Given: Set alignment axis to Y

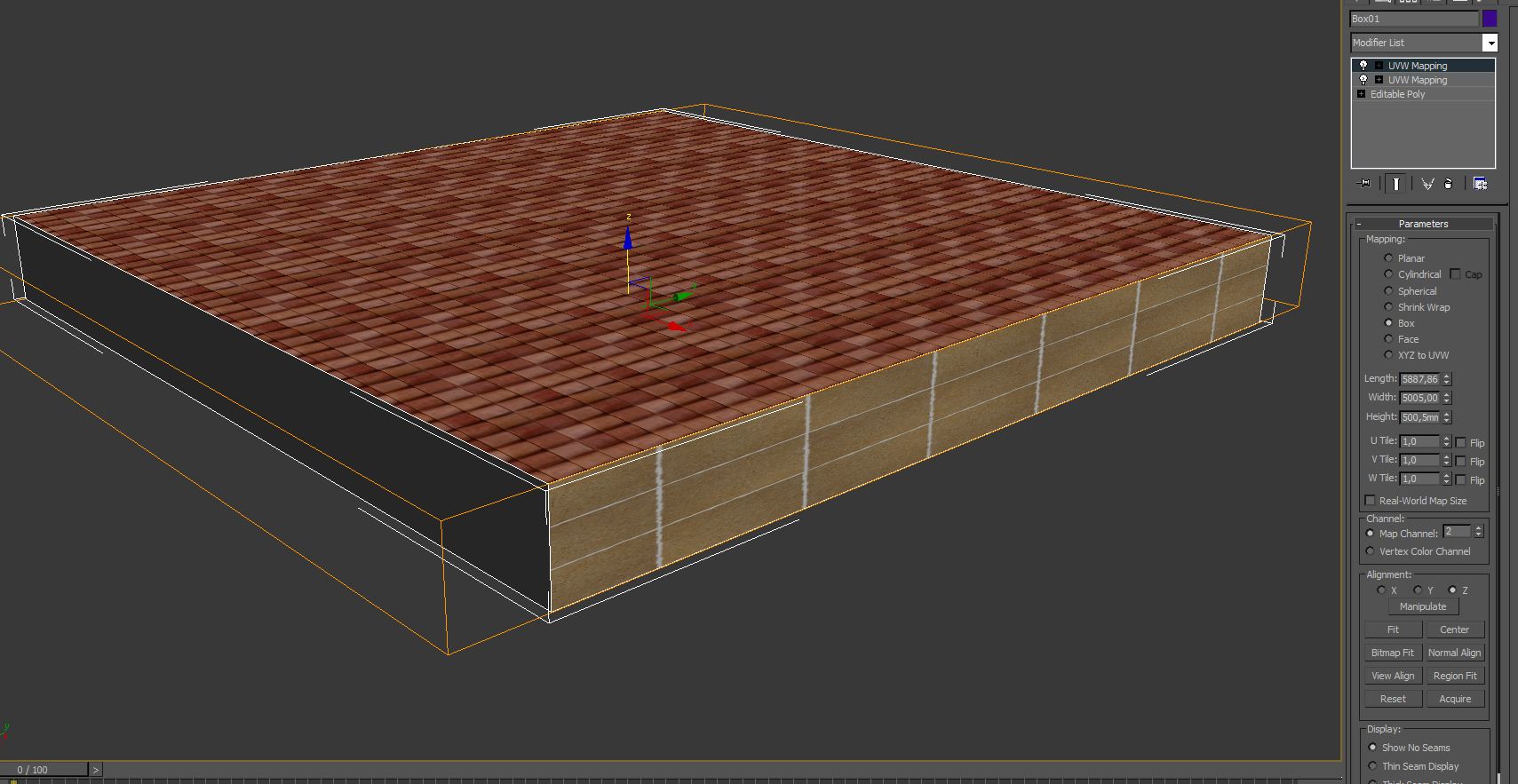Looking at the screenshot, I should point(1417,590).
